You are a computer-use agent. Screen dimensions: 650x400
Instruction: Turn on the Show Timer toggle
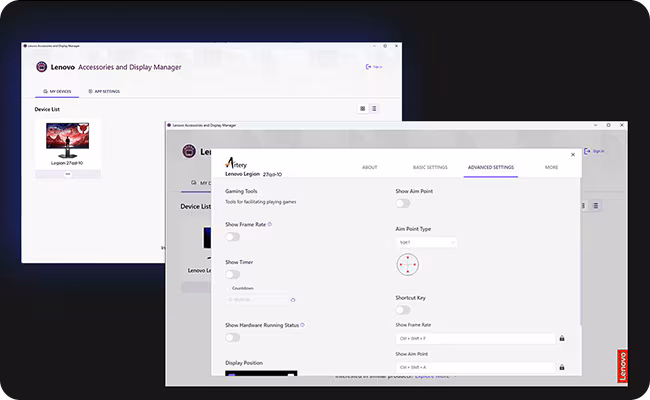click(232, 274)
